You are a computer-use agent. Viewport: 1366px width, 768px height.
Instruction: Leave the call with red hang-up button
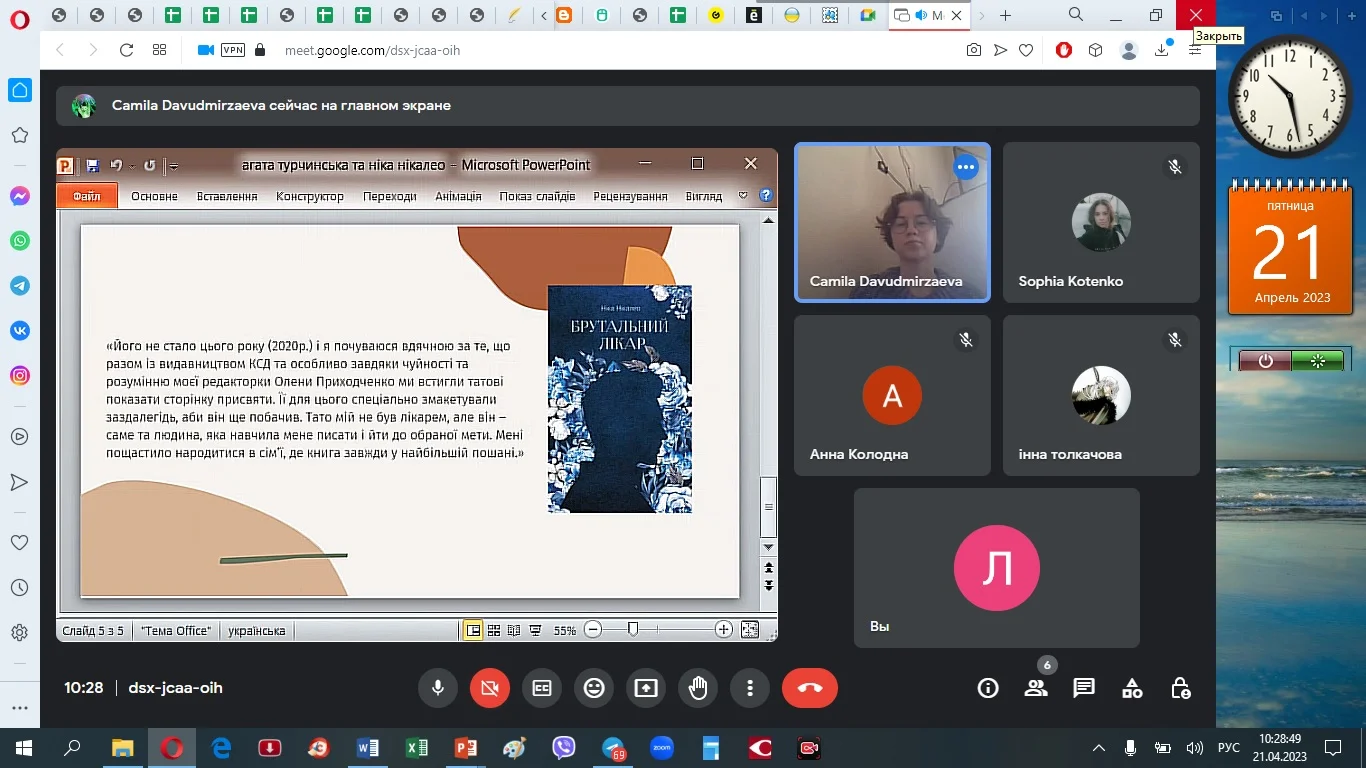[810, 688]
